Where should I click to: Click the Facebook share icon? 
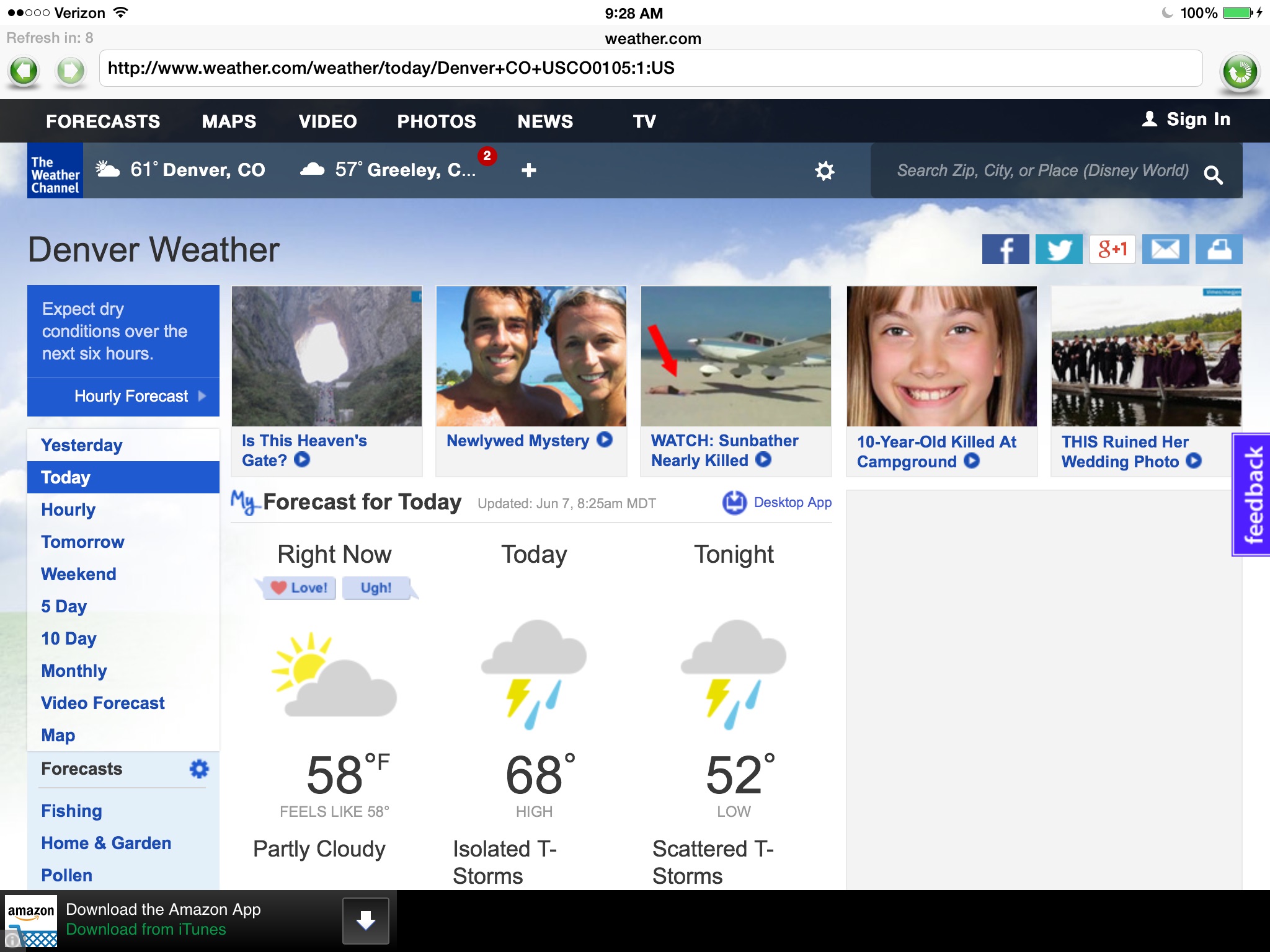point(1005,249)
